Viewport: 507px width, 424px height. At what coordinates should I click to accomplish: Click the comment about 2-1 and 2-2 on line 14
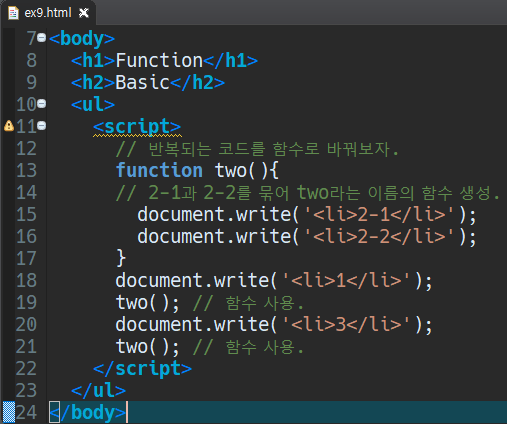307,193
